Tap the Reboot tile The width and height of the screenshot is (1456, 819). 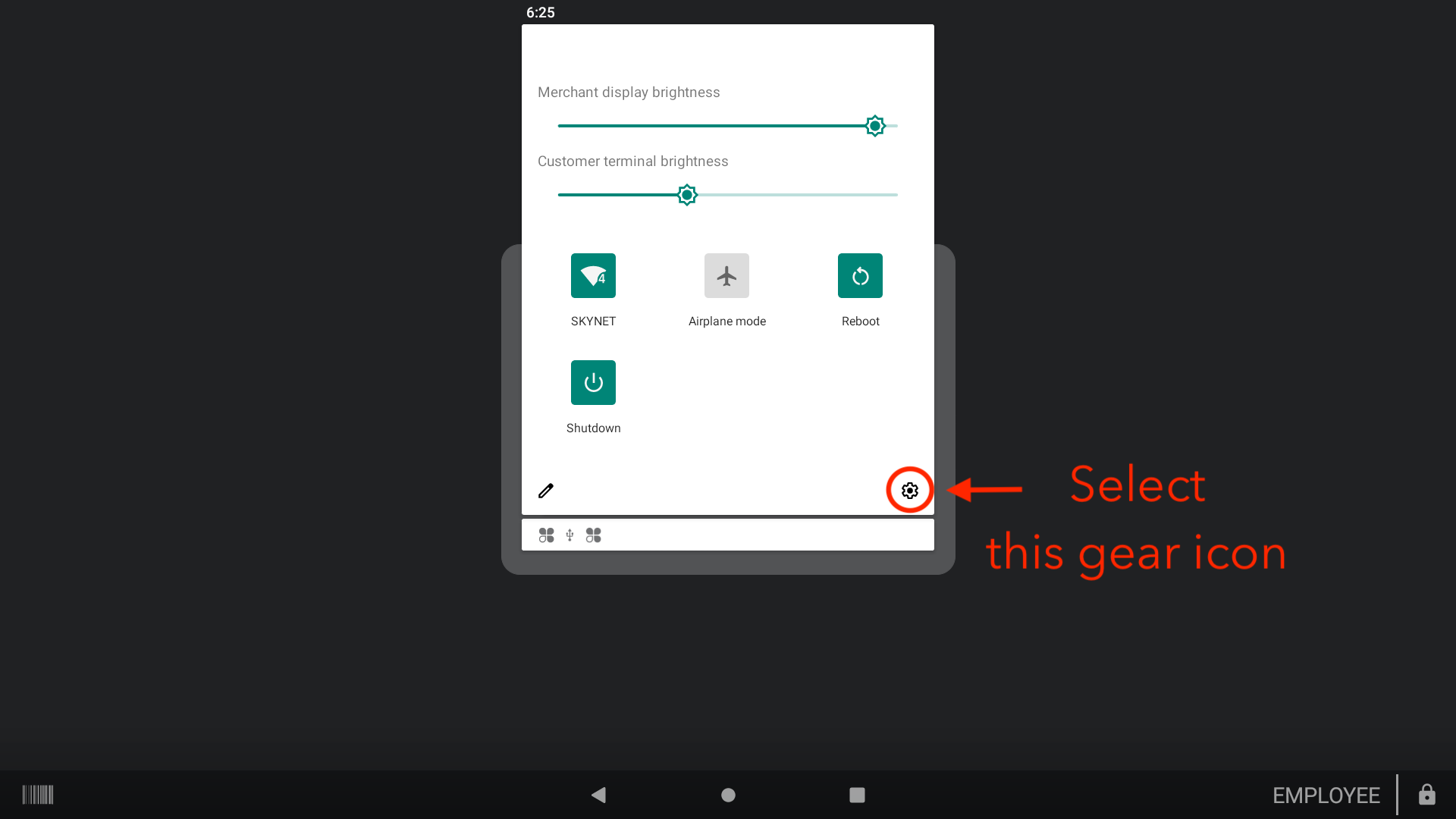tap(860, 275)
